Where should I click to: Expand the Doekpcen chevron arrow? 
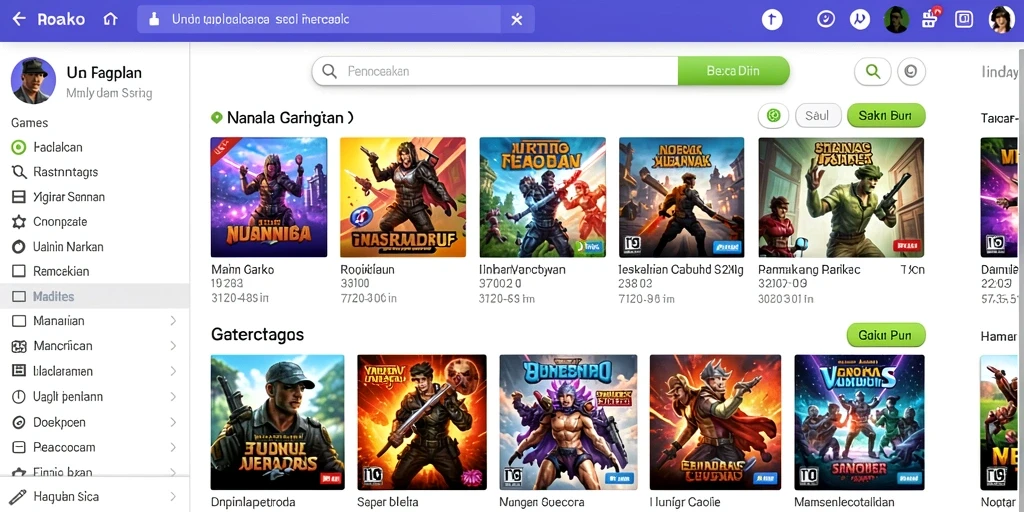(173, 423)
